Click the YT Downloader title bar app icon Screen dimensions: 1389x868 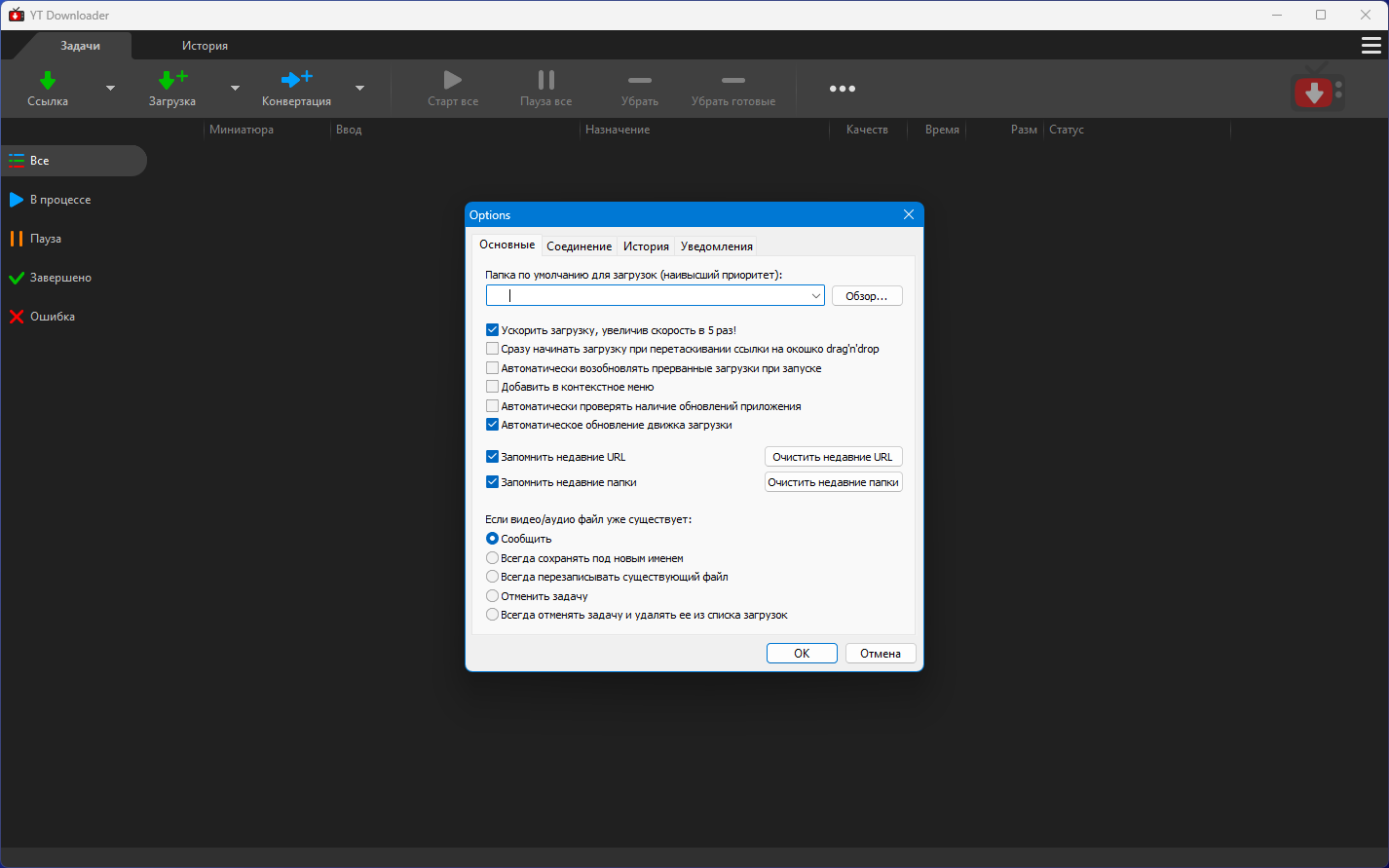[x=16, y=15]
